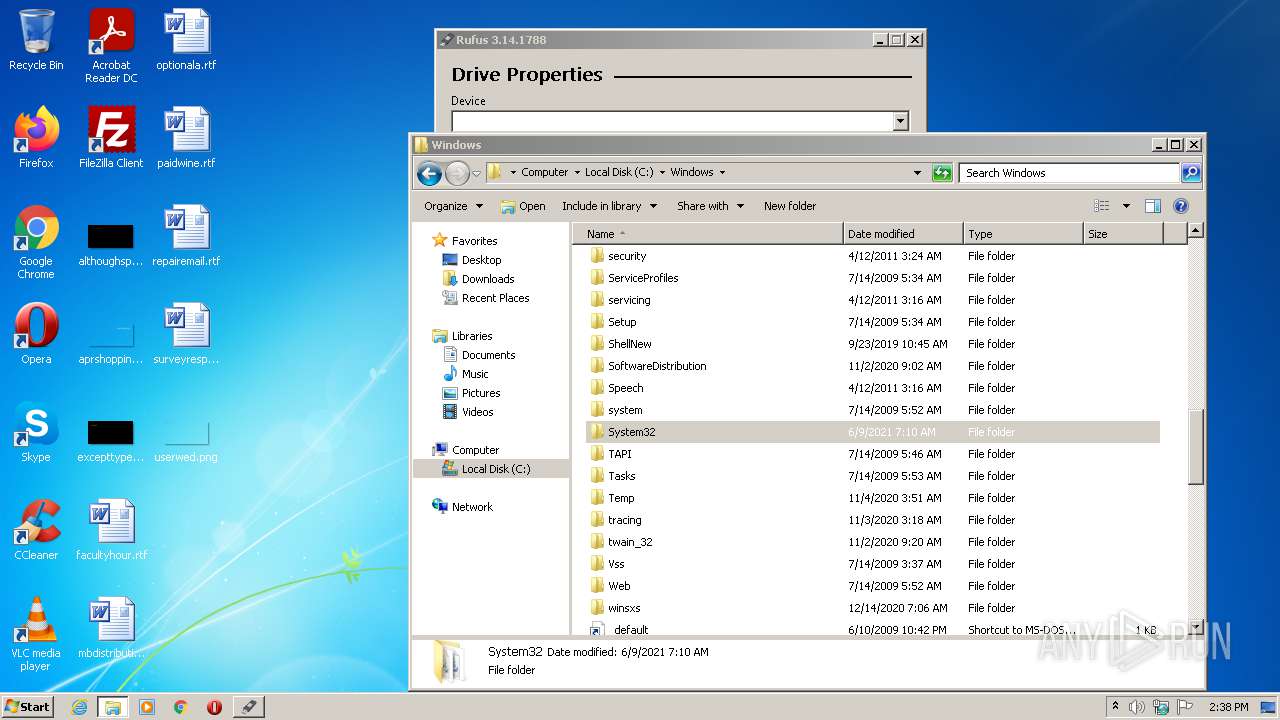Click the Windows Explorer taskbar button
1280x720 pixels.
(112, 707)
